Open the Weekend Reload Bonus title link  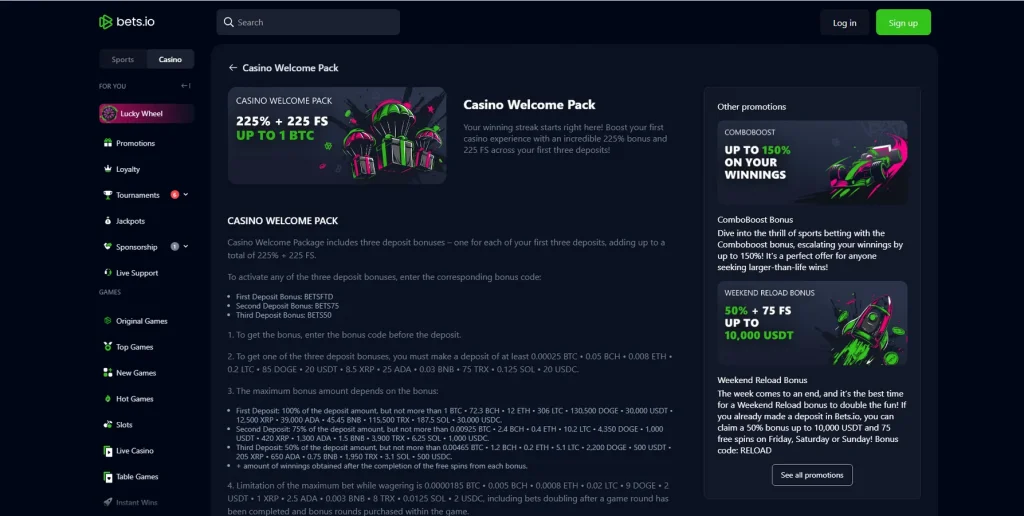762,379
